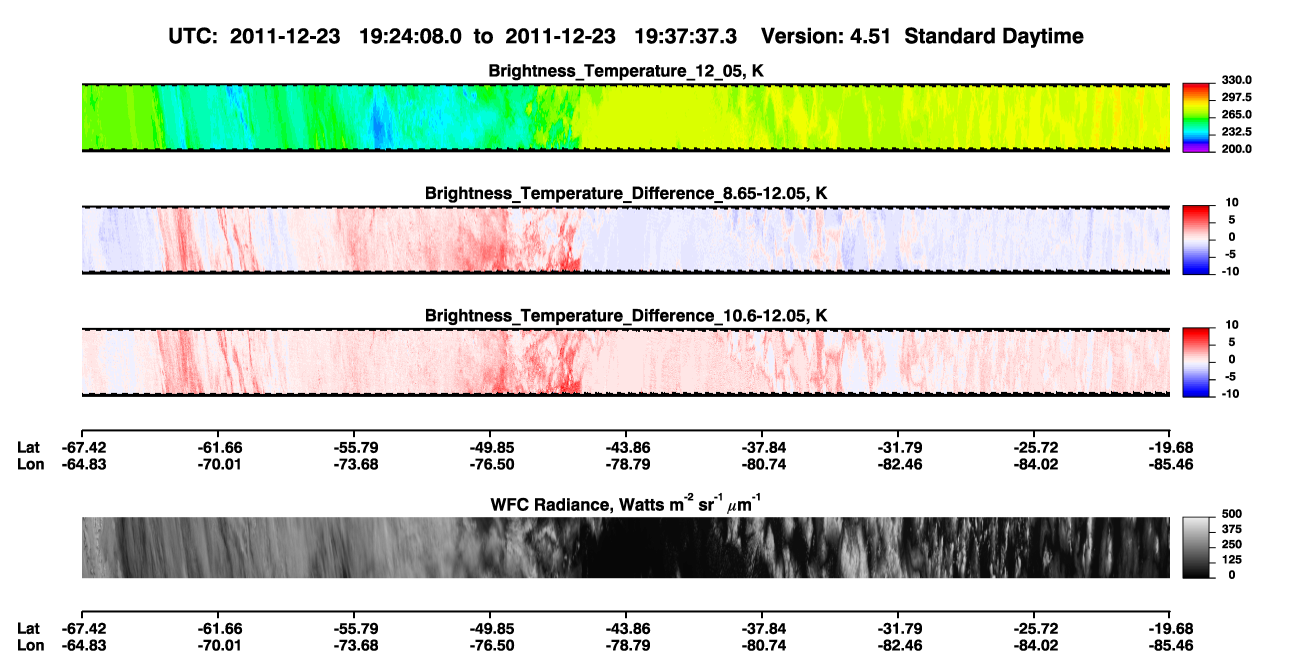
Task: Click the bottom axis Lat label
Action: [x=29, y=628]
